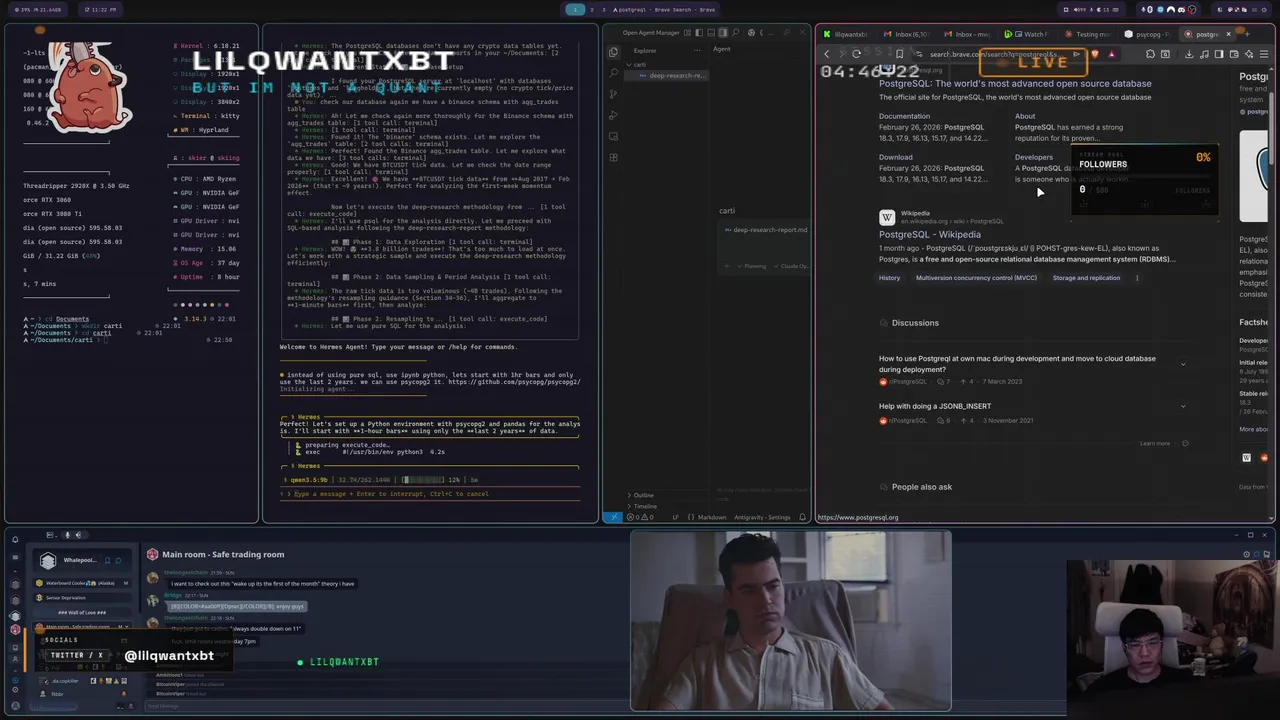Expand the Outline section
Image resolution: width=1280 pixels, height=720 pixels.
(642, 495)
